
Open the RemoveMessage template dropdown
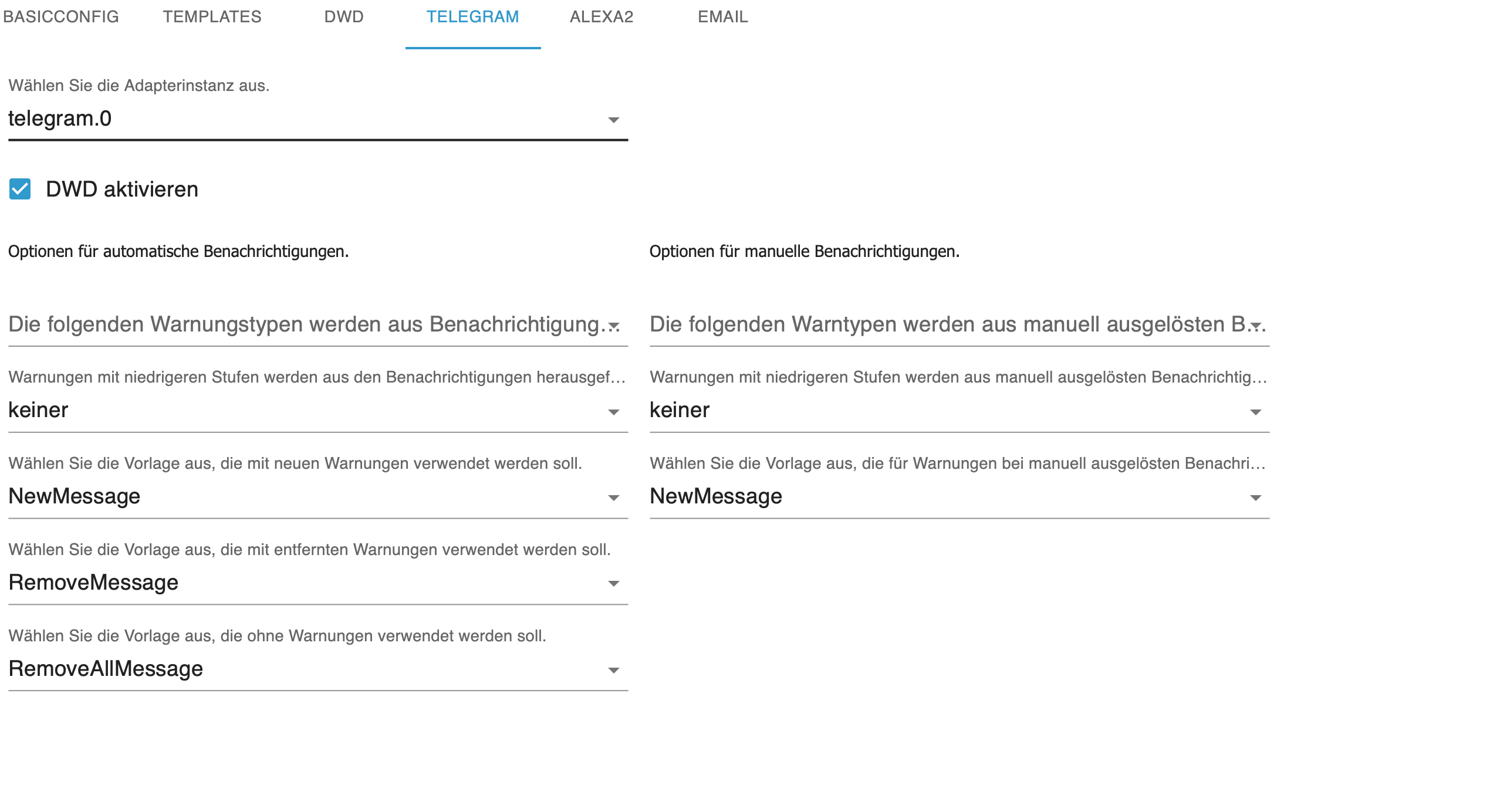(318, 583)
